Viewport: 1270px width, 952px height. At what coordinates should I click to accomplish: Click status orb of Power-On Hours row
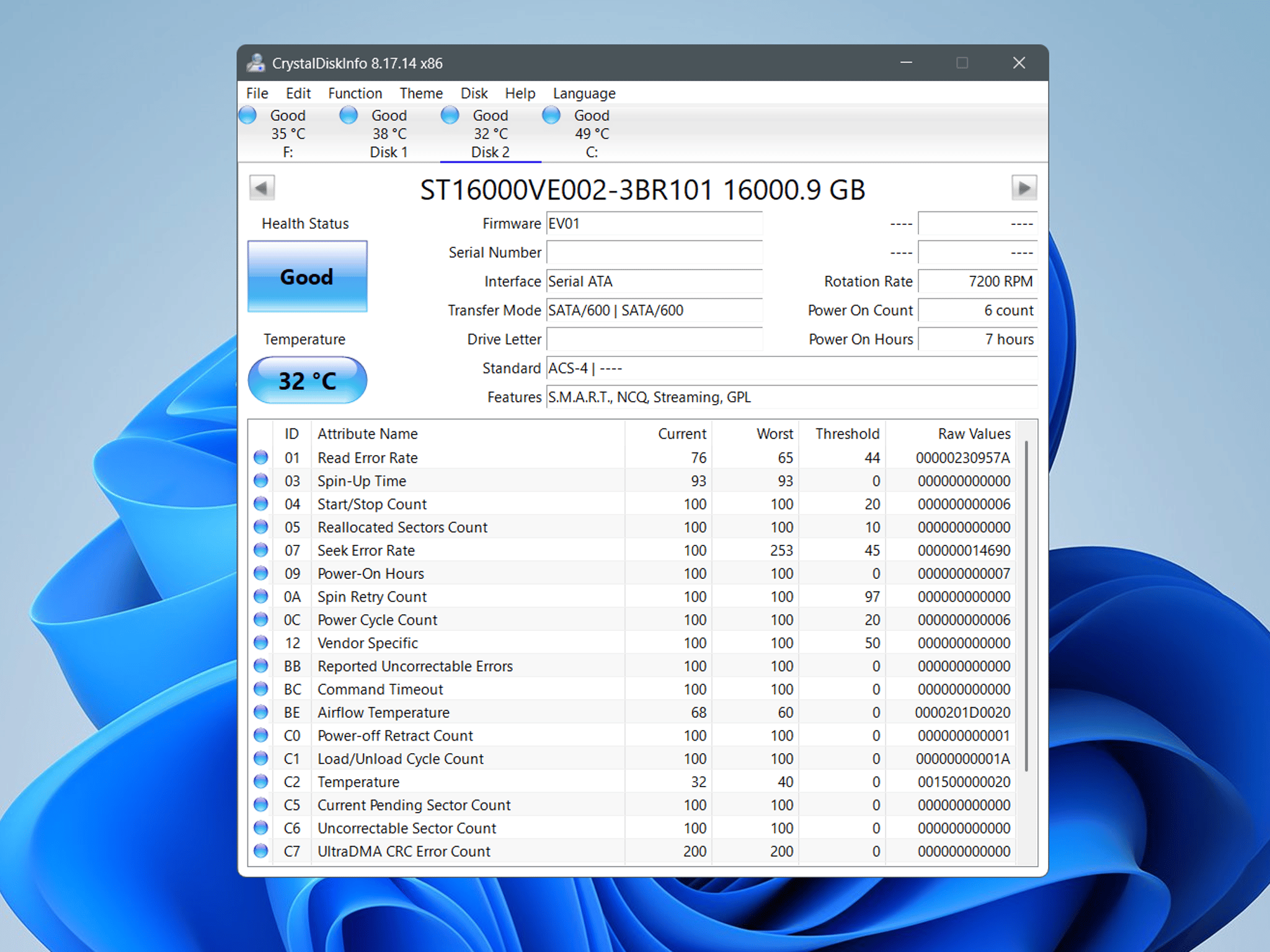(x=261, y=573)
